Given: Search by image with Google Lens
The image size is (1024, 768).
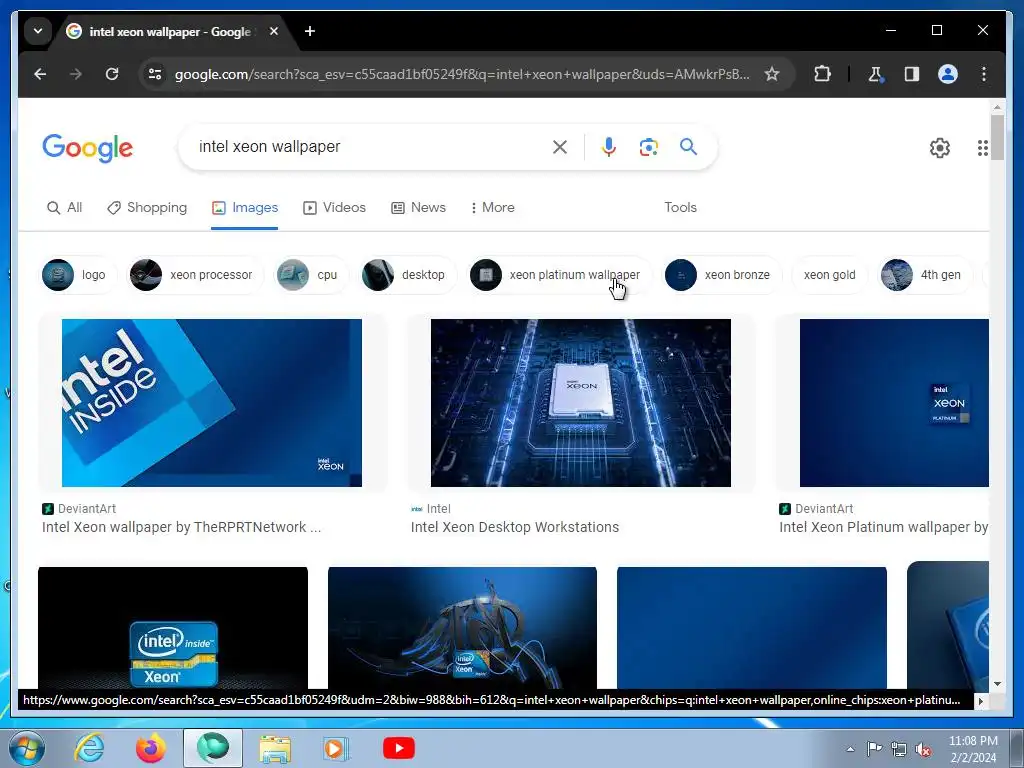Looking at the screenshot, I should 648,147.
